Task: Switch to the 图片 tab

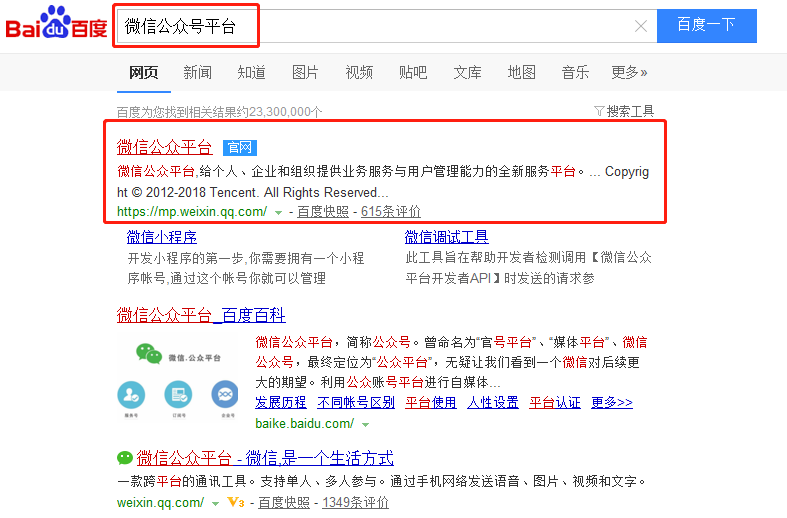Action: 305,72
